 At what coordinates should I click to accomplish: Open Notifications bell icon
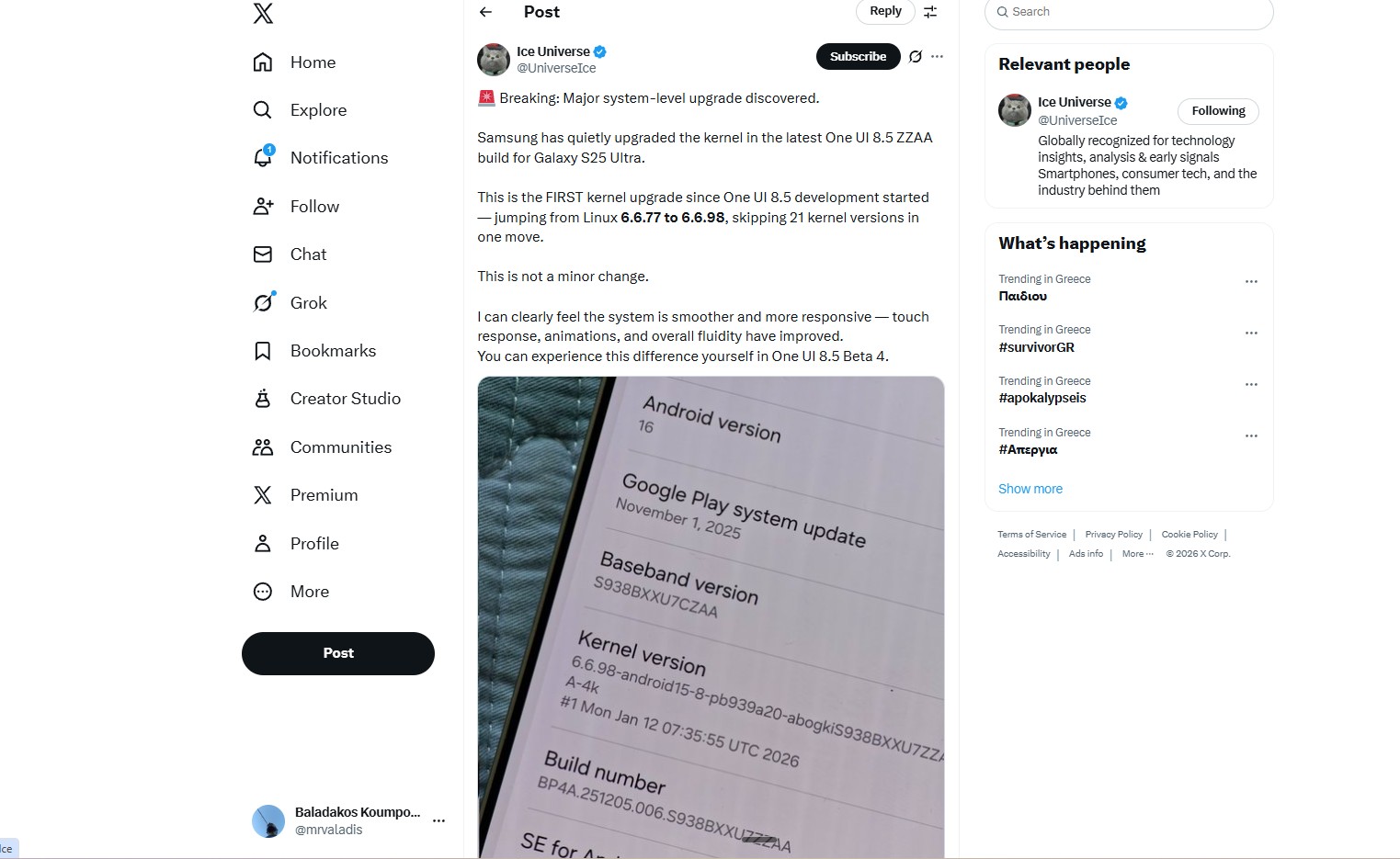click(x=263, y=158)
